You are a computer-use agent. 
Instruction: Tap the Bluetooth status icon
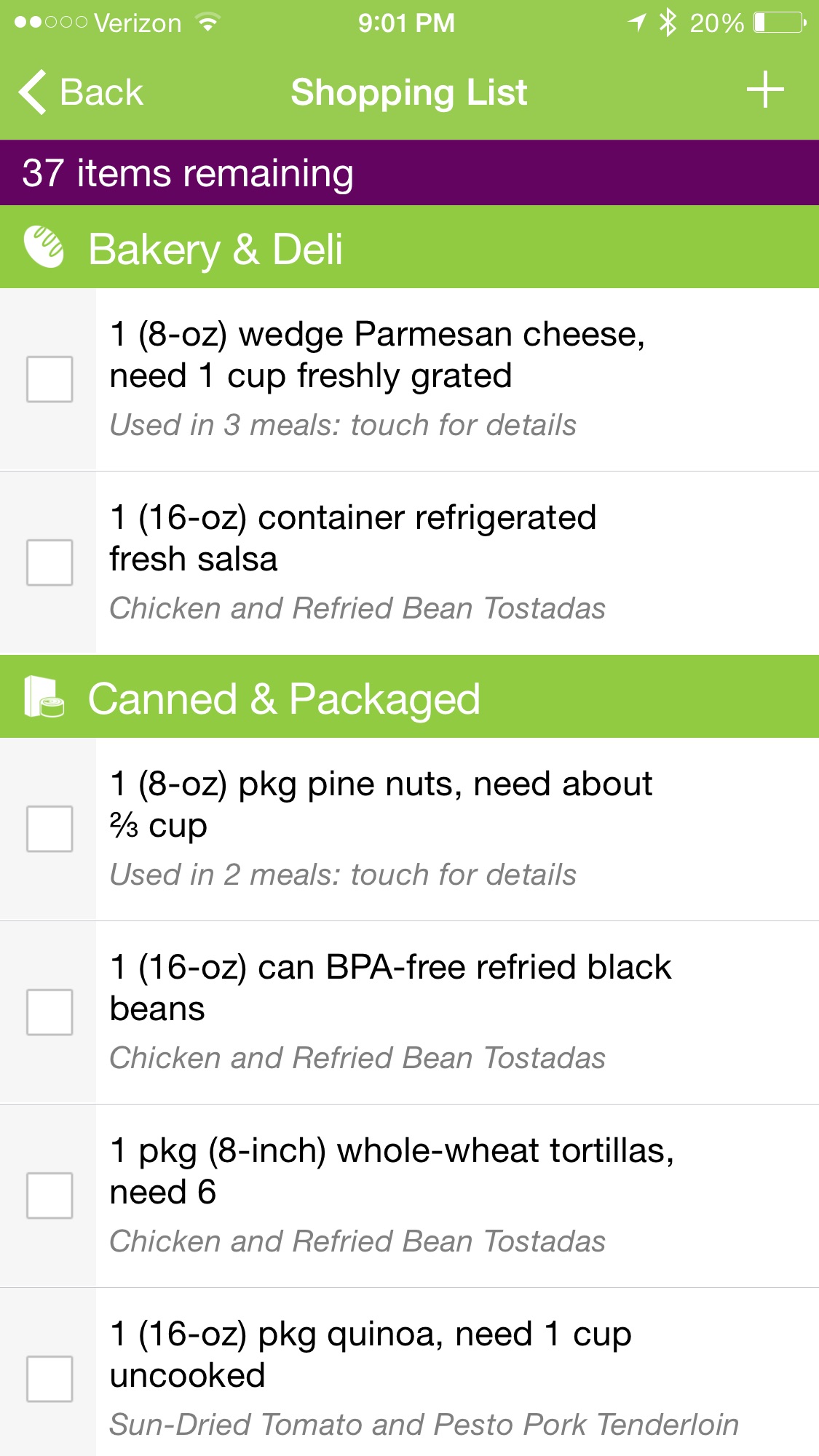[x=667, y=23]
